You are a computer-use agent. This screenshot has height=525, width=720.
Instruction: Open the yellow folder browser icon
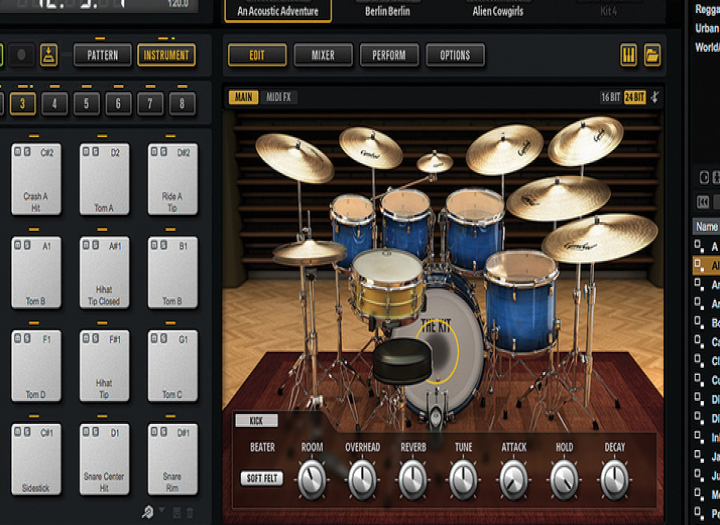point(652,55)
